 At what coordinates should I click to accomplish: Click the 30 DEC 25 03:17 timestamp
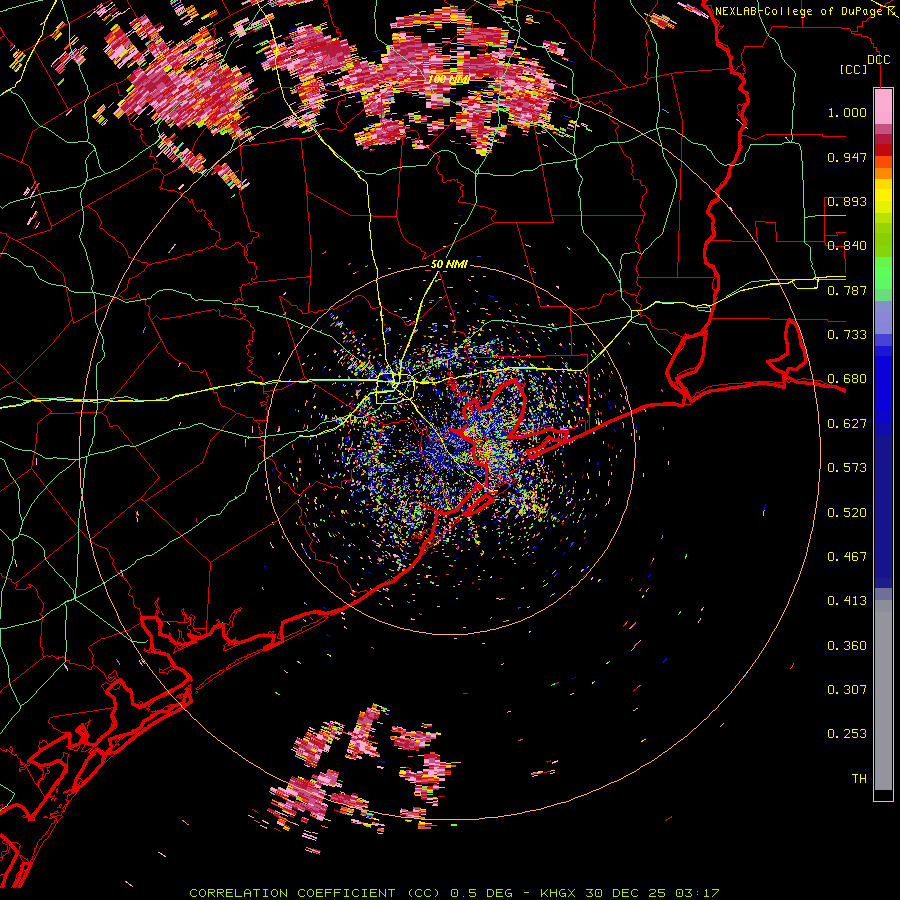pyautogui.click(x=652, y=893)
